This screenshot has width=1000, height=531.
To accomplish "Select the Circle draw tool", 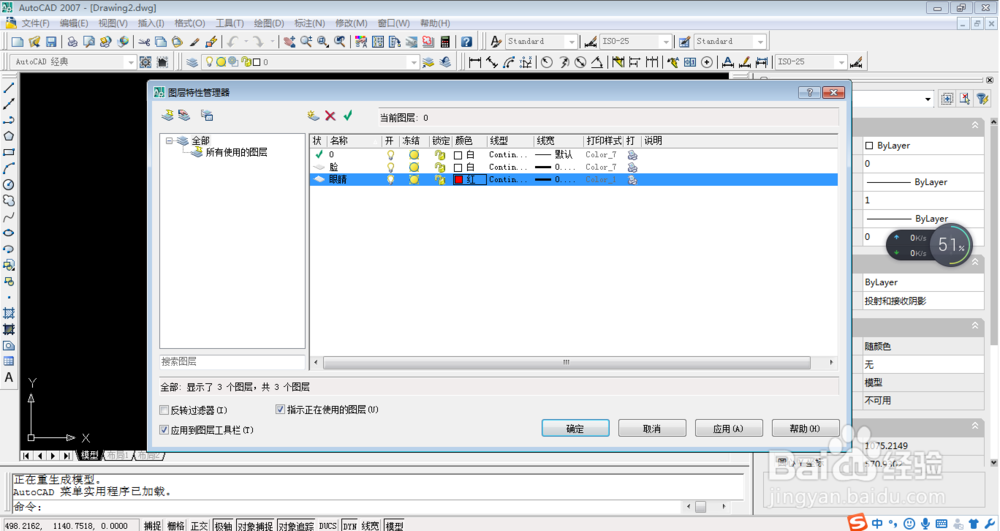I will (9, 184).
